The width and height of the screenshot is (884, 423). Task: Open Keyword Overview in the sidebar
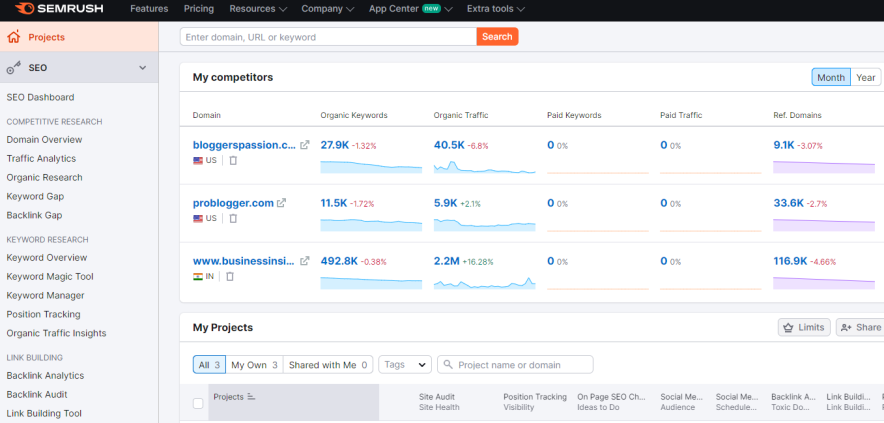tap(47, 257)
